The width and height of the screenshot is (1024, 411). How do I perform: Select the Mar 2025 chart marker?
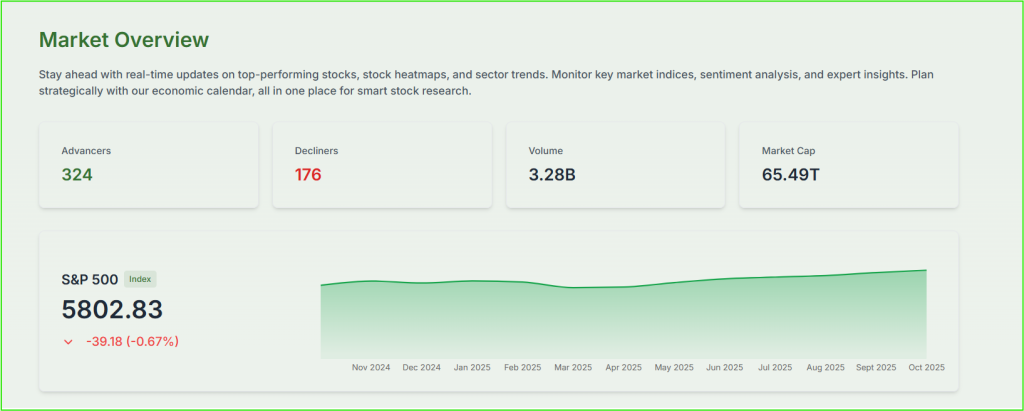572,367
